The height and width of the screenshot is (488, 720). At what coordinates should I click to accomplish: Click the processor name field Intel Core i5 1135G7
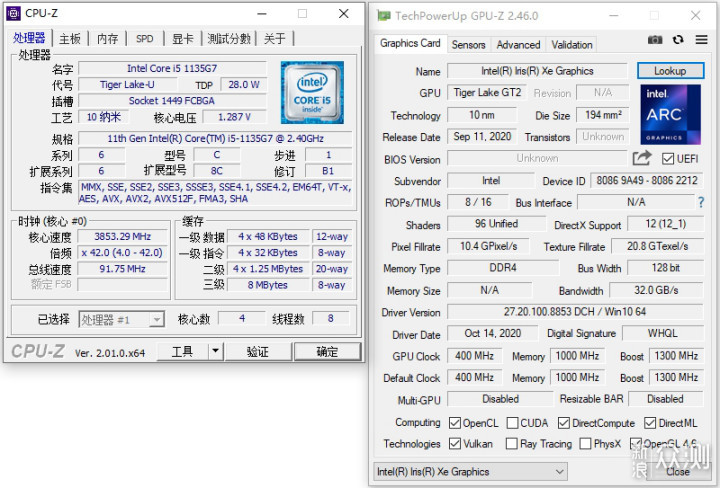(172, 68)
